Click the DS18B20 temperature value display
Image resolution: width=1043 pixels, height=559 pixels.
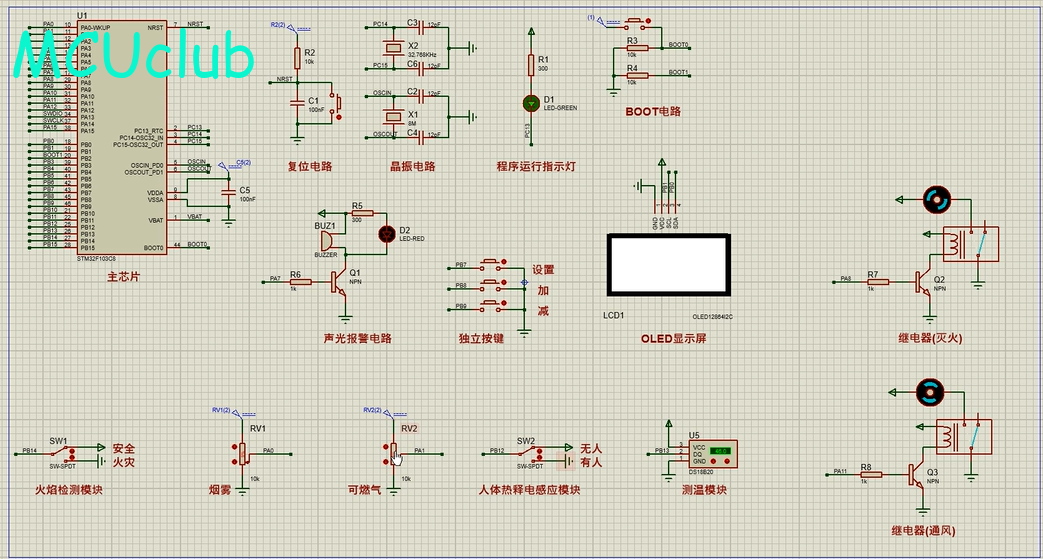(x=718, y=451)
